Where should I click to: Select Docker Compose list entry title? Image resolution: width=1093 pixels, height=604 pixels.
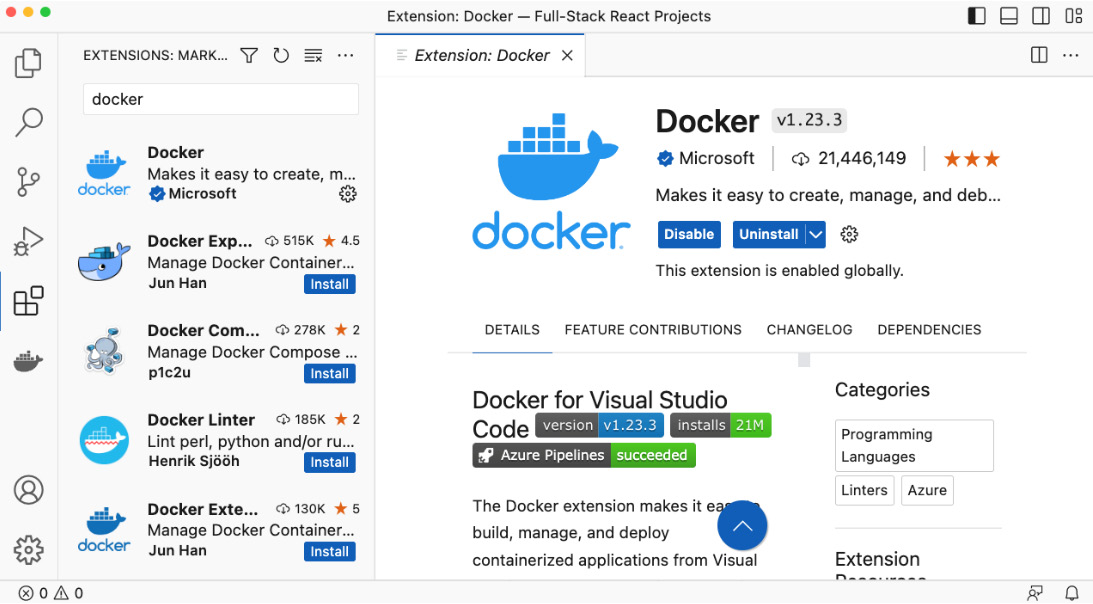coord(203,330)
